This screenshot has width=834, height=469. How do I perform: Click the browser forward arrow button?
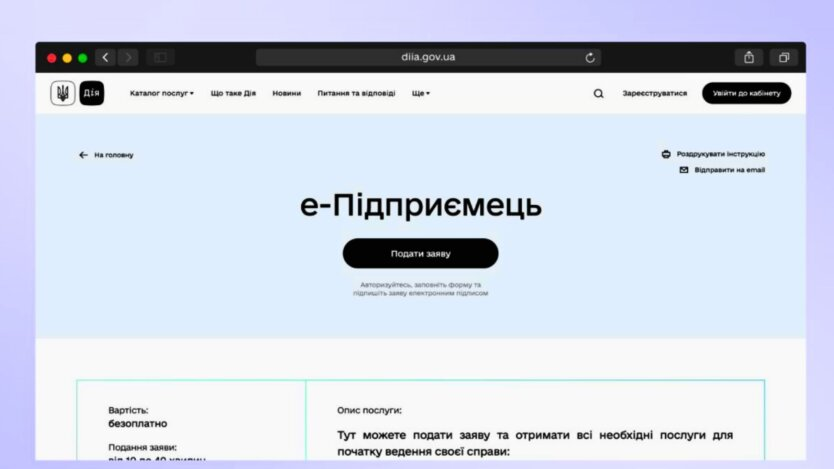[x=128, y=57]
